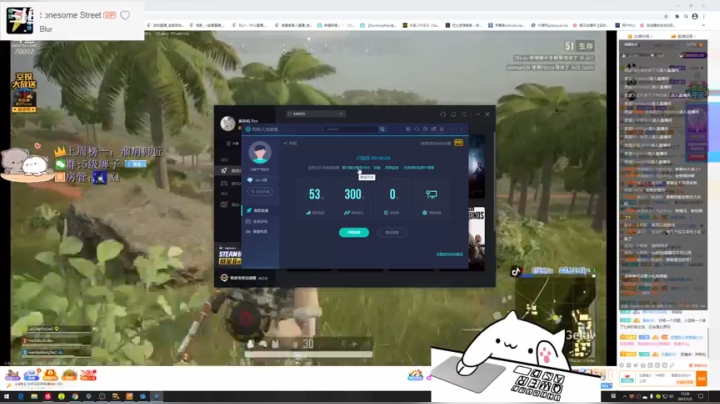Click the fifth red gift icon in gift bar
Image resolution: width=720 pixels, height=404 pixels.
[x=88, y=375]
